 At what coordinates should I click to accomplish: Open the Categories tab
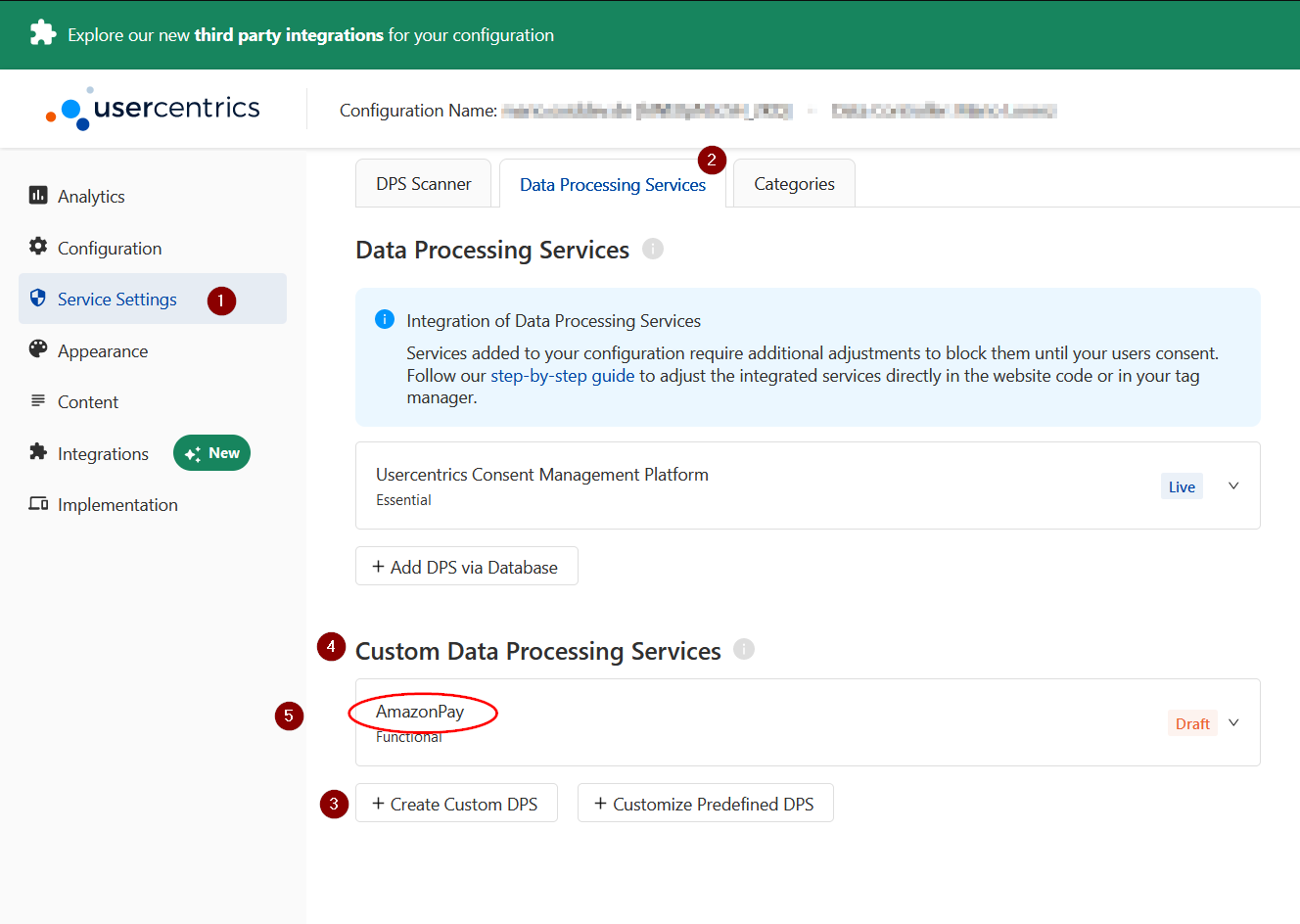click(x=794, y=184)
